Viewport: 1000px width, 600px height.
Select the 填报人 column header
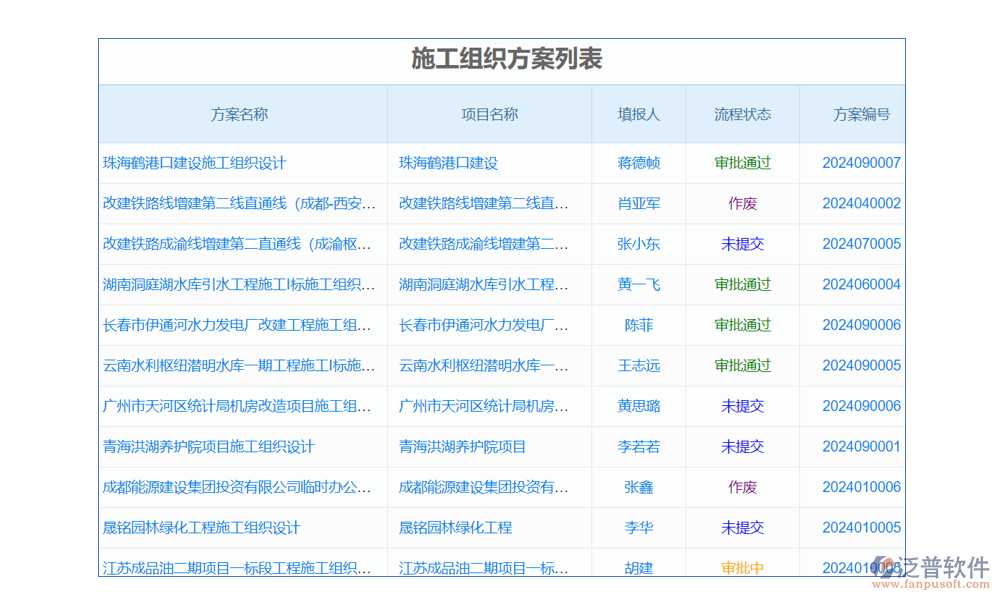638,114
